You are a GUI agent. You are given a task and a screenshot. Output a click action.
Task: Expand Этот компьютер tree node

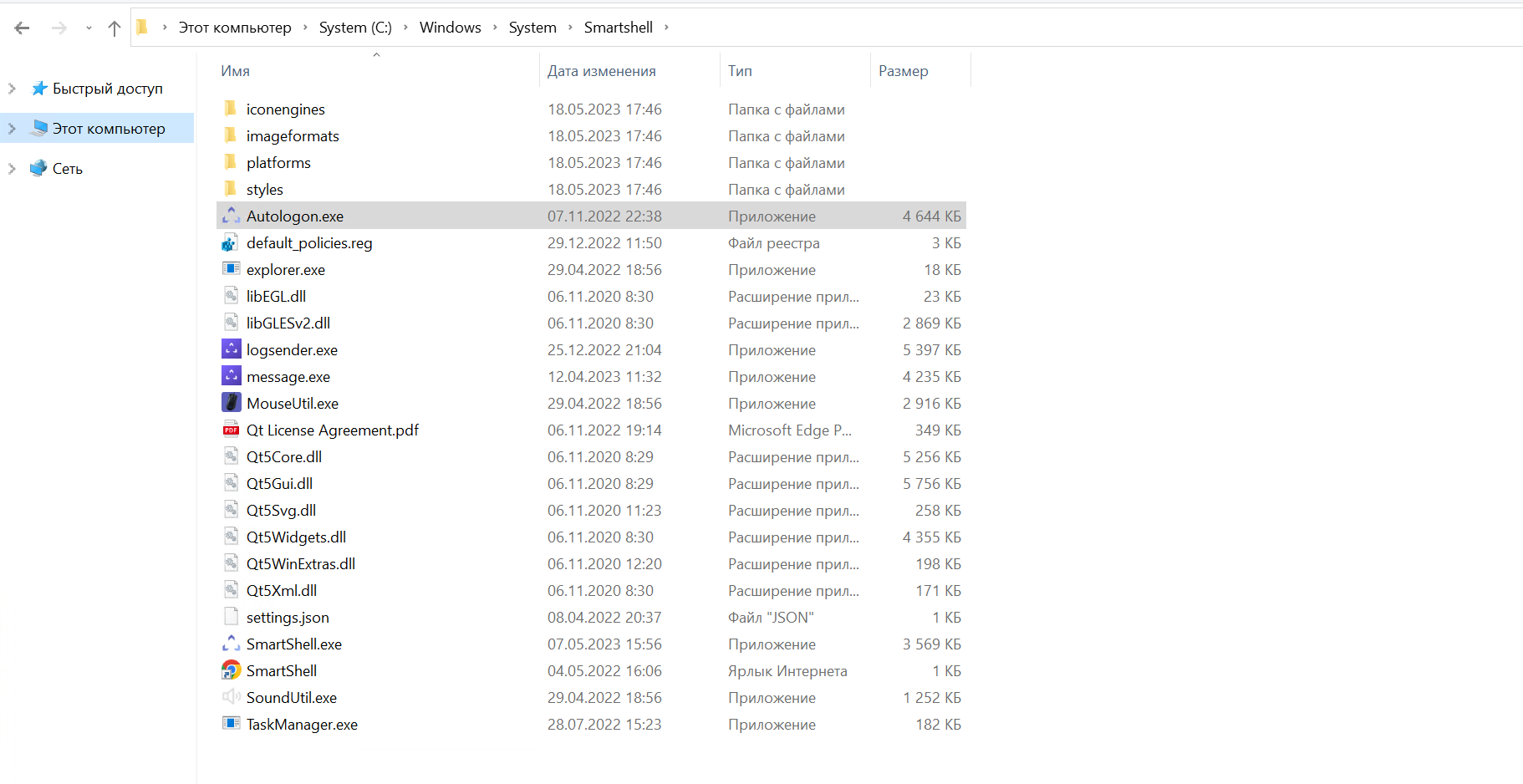[12, 129]
